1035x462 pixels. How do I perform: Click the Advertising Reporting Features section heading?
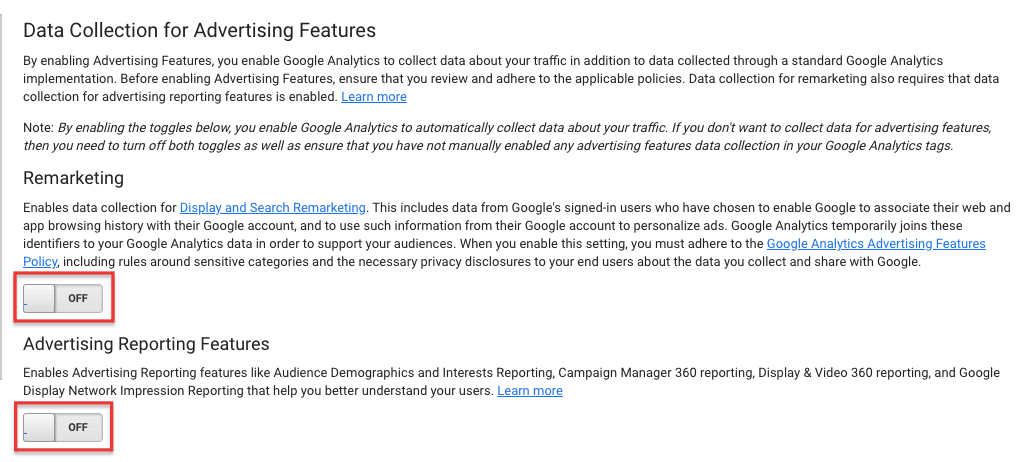pos(147,344)
